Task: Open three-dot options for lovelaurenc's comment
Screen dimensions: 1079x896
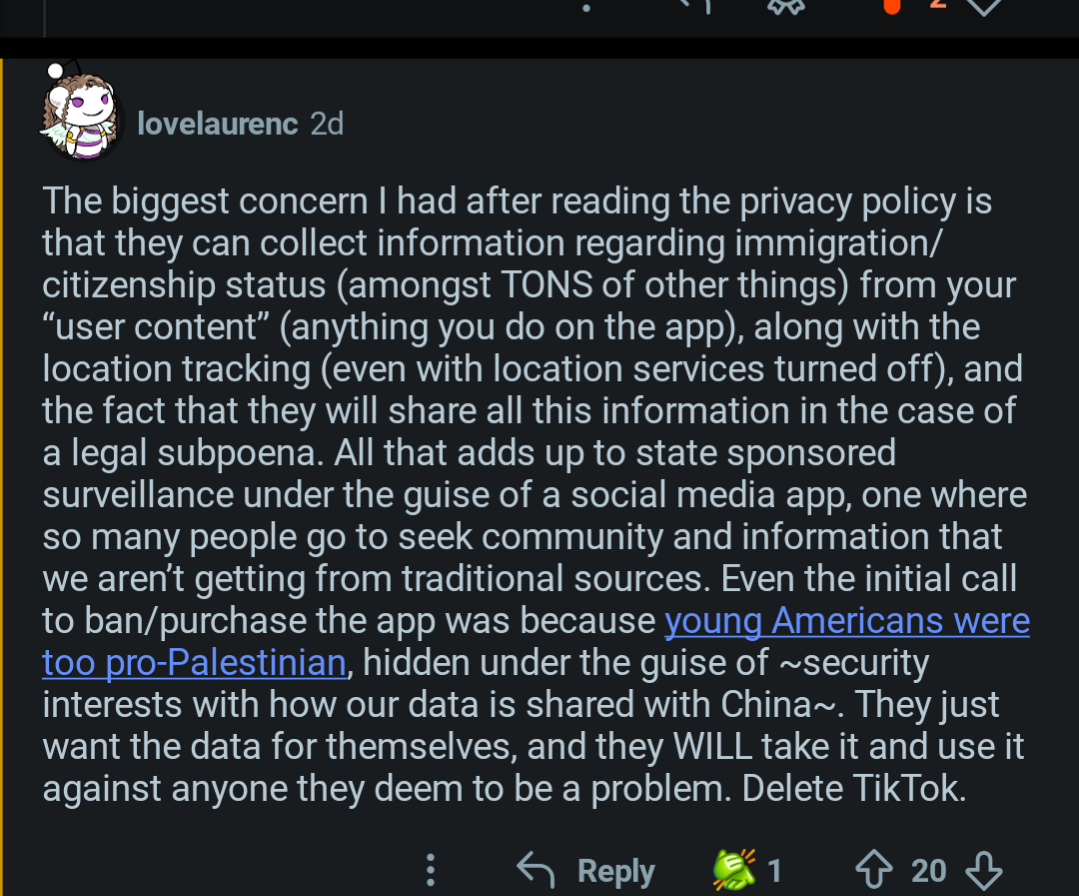Action: (x=430, y=869)
